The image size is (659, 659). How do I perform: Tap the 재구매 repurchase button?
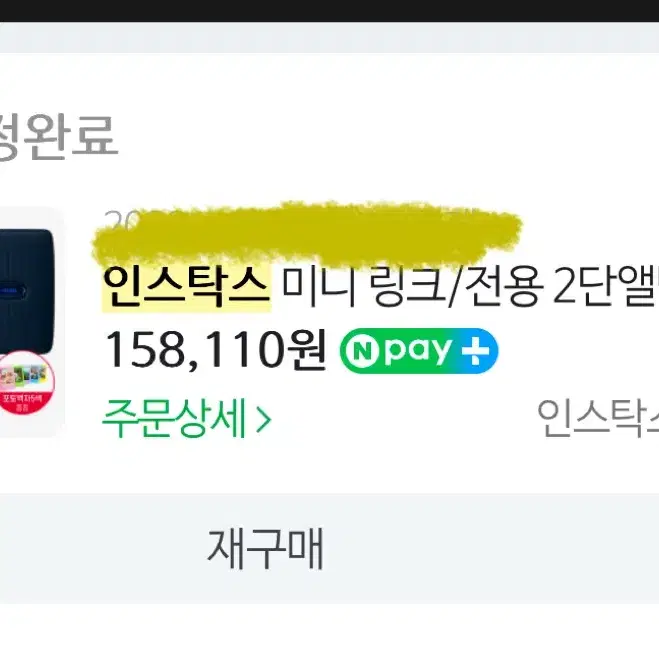[266, 549]
